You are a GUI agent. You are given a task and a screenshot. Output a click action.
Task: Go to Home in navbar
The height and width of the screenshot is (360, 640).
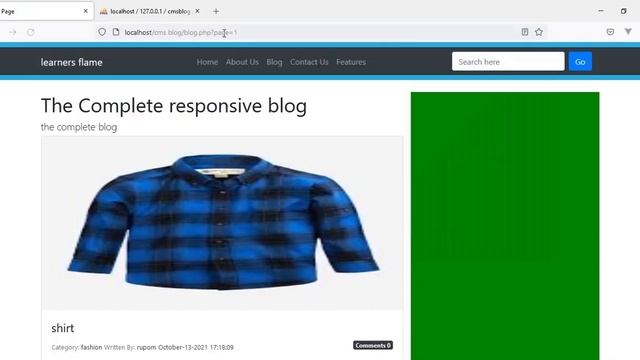coord(207,62)
